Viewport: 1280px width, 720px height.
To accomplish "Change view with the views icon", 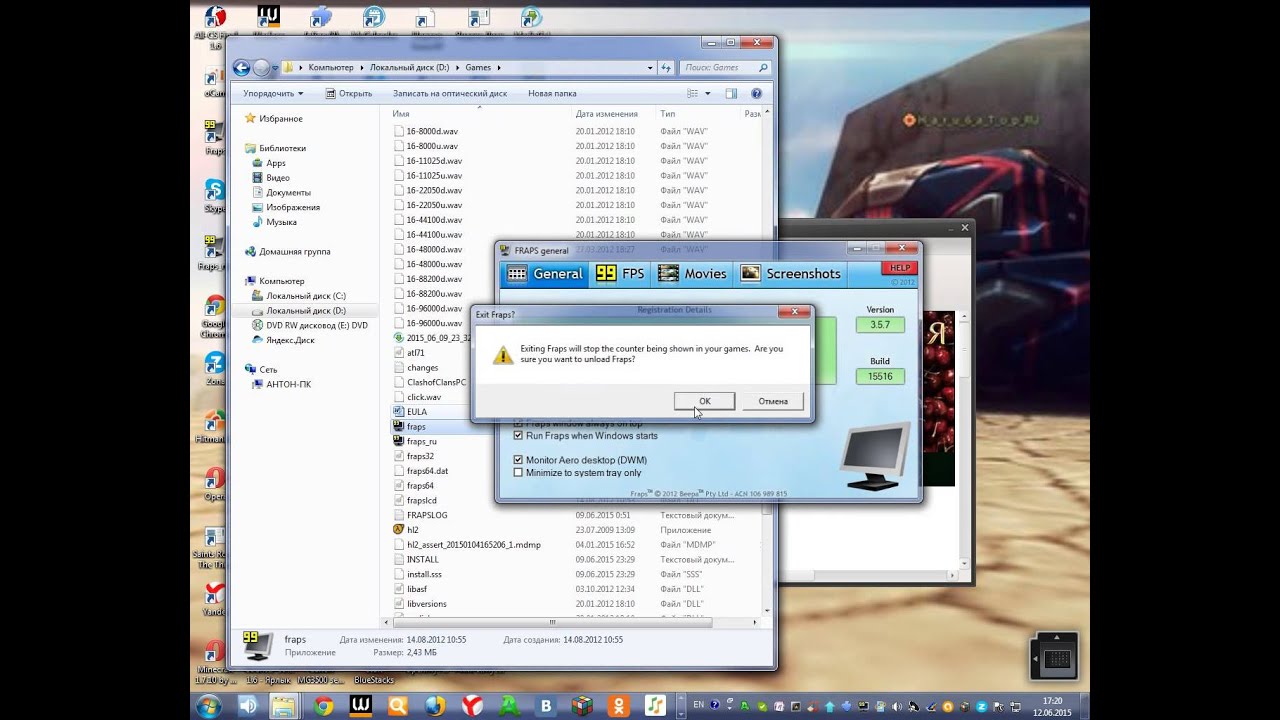I will click(x=692, y=93).
